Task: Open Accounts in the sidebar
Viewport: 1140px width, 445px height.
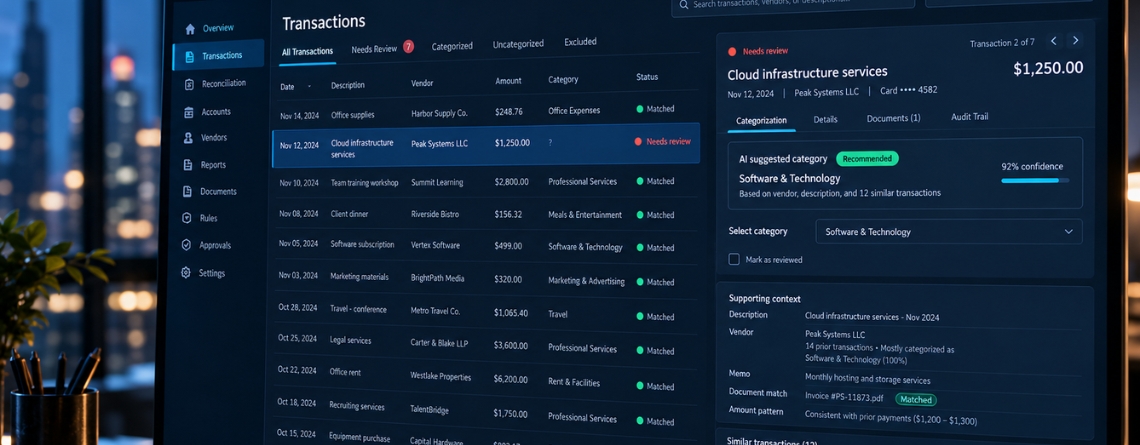Action: 217,112
